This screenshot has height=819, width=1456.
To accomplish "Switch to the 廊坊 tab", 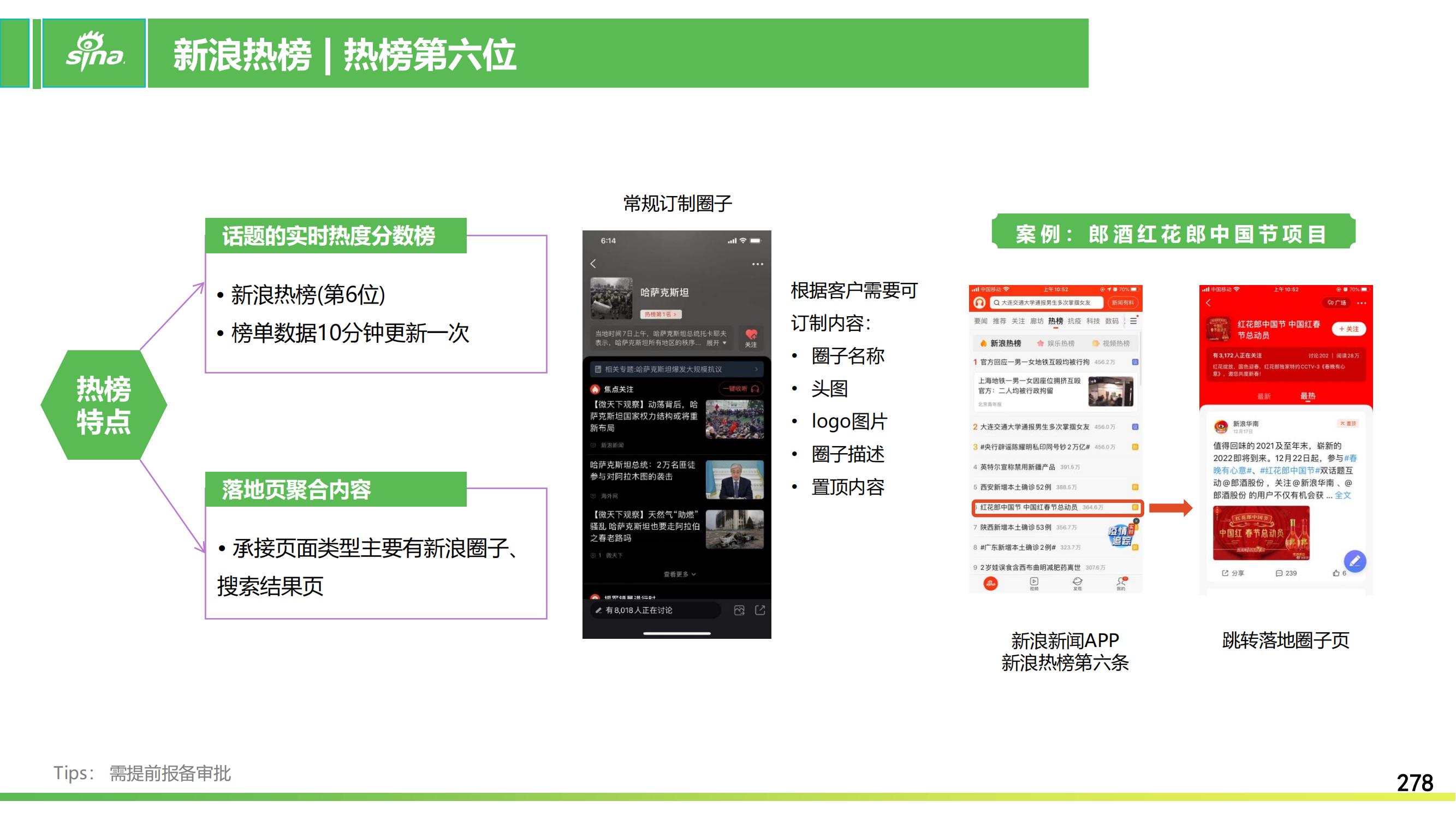I will pyautogui.click(x=1037, y=321).
